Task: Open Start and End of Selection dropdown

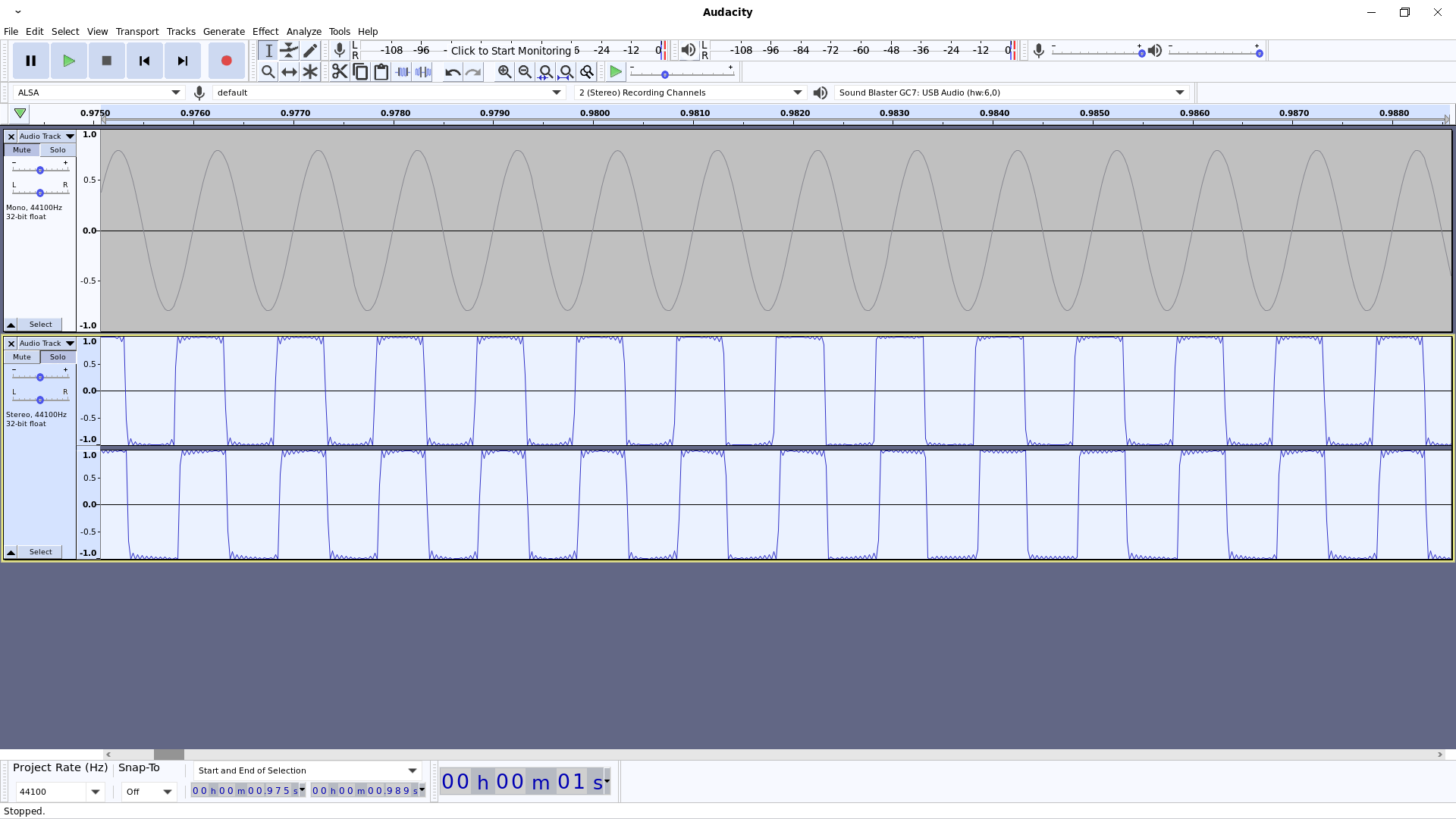Action: pyautogui.click(x=307, y=770)
